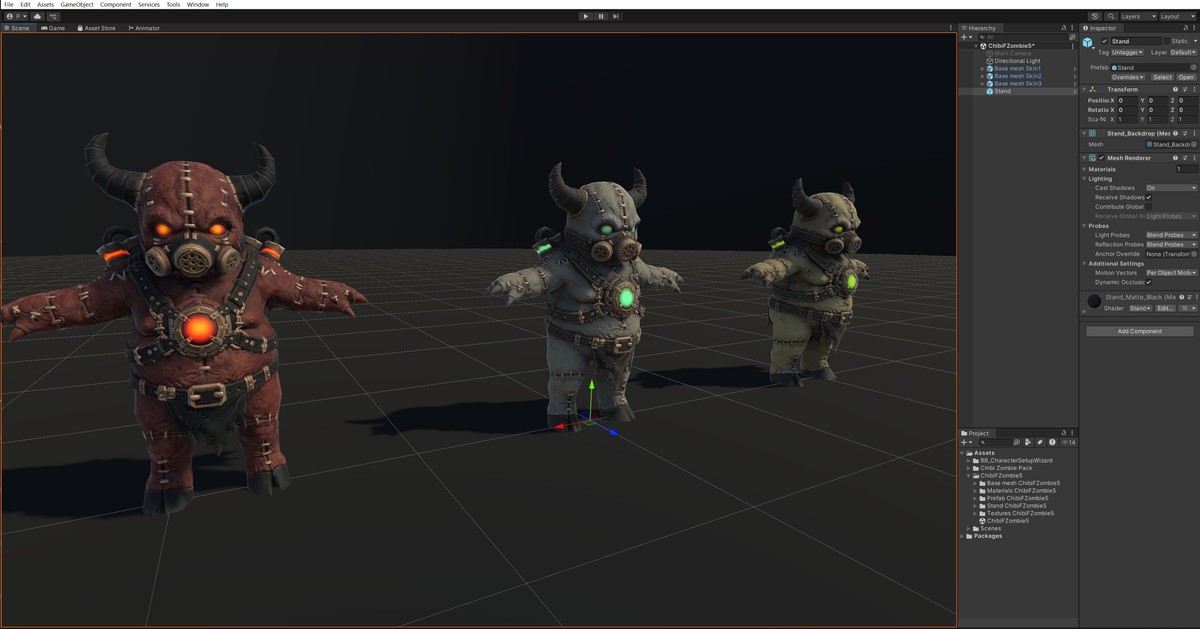Click the Stand_Matte_Black material preview sphere
The height and width of the screenshot is (629, 1200).
coord(1094,301)
